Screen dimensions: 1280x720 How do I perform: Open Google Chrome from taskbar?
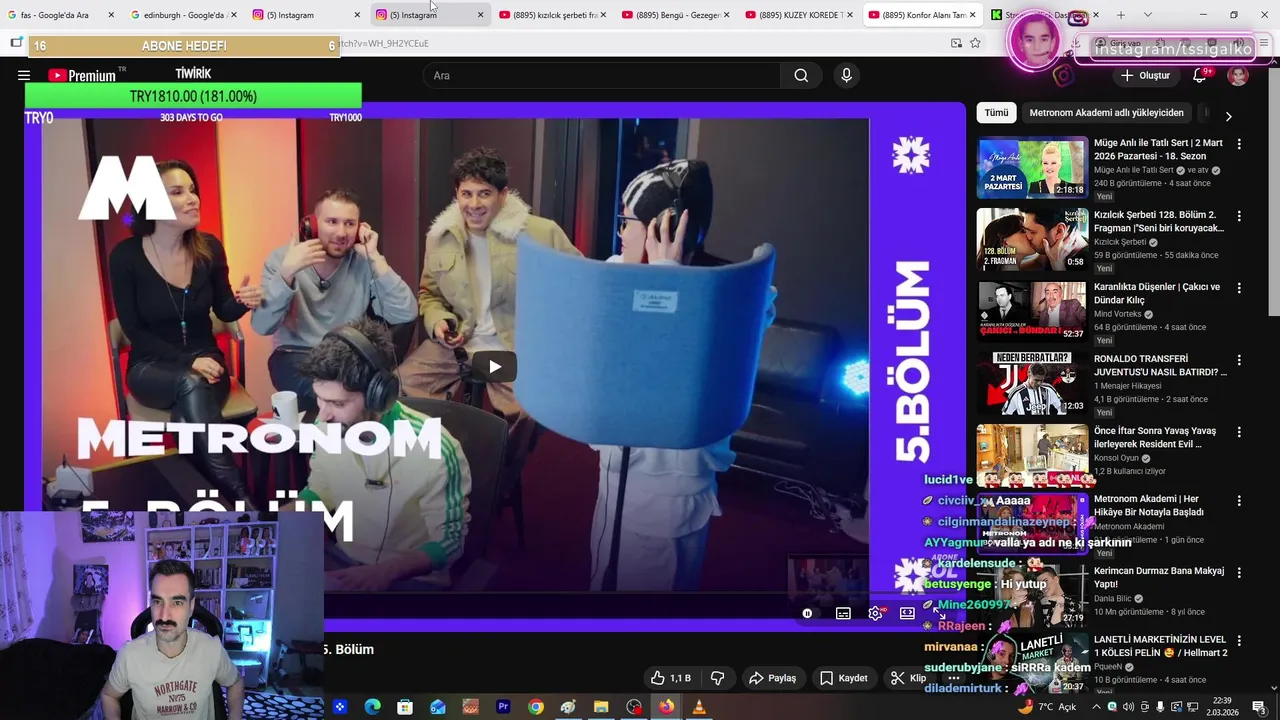point(536,707)
